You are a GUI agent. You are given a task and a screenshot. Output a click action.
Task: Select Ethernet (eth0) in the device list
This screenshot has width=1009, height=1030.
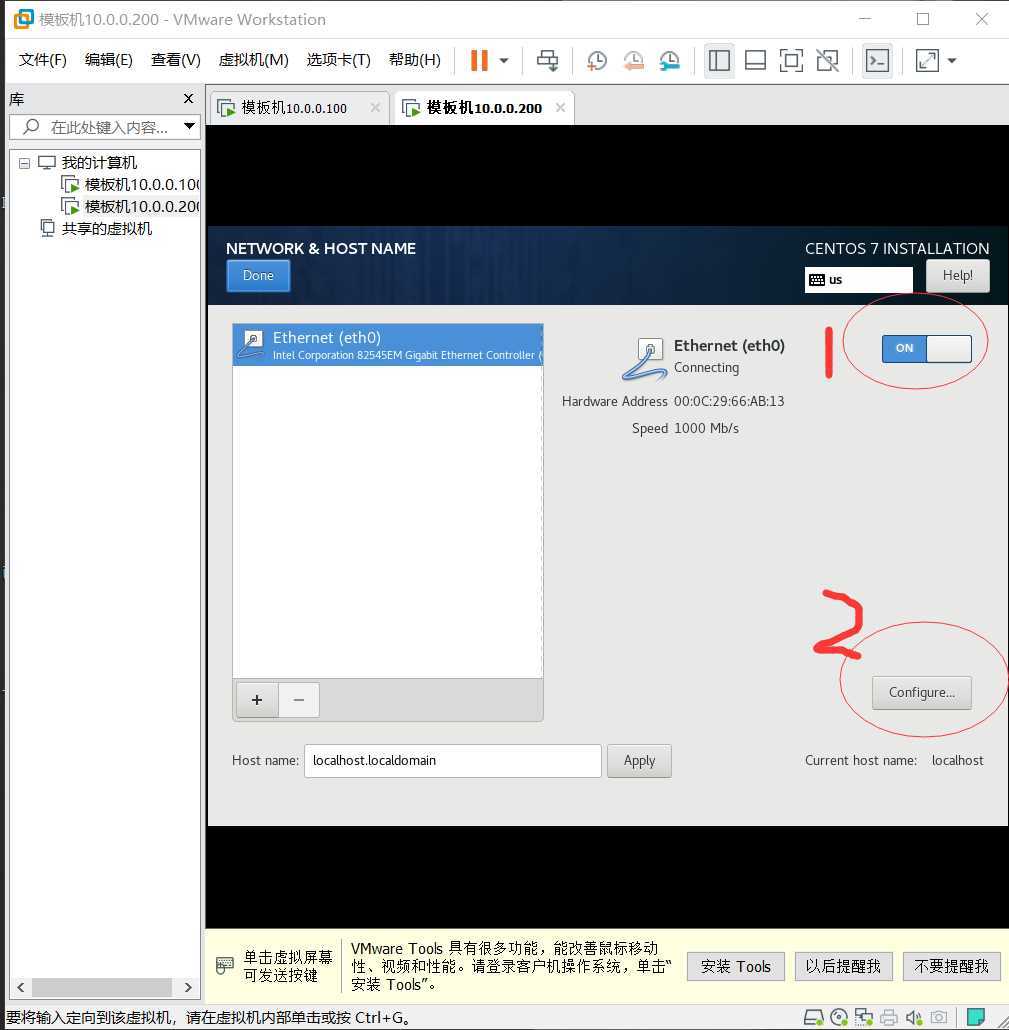[x=388, y=345]
